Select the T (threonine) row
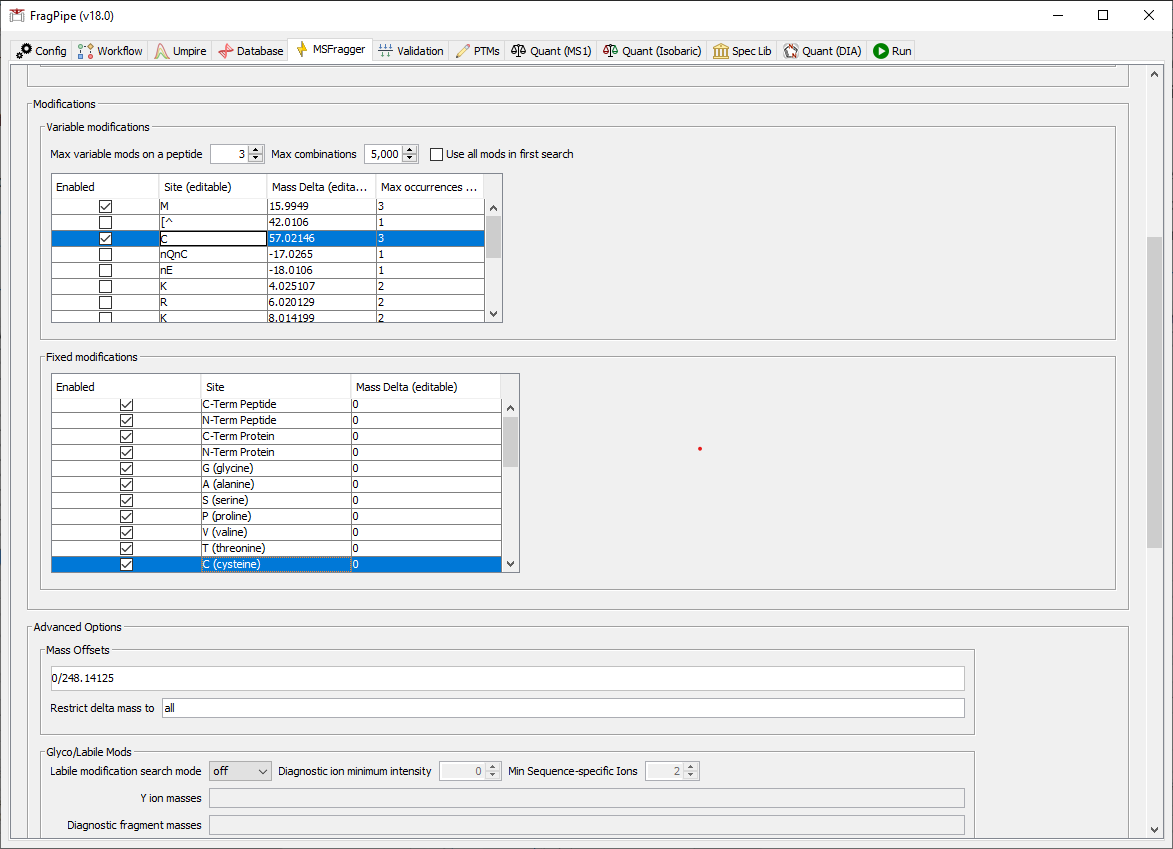Viewport: 1173px width, 849px height. (276, 548)
